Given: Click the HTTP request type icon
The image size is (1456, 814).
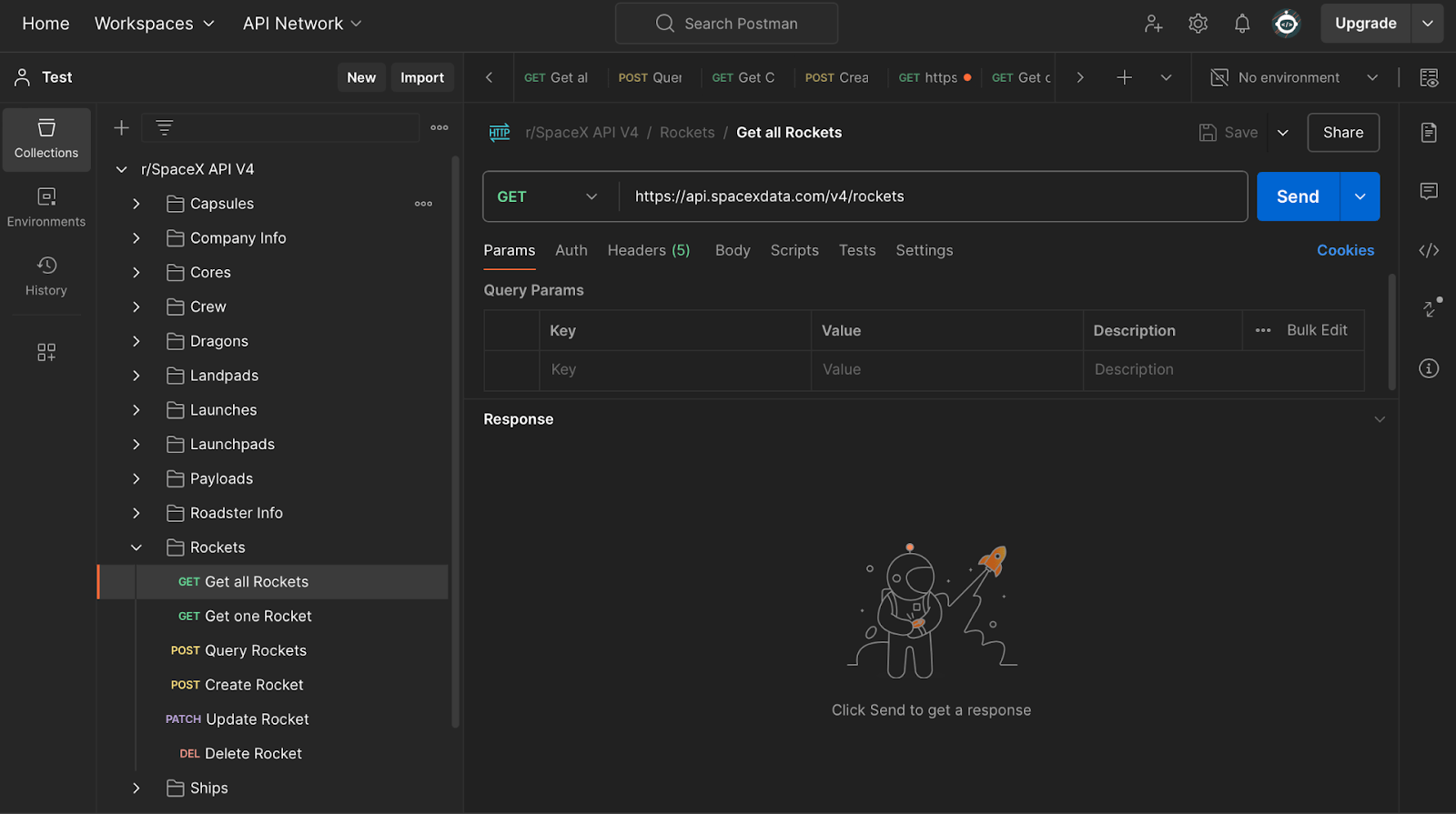Looking at the screenshot, I should [x=500, y=133].
